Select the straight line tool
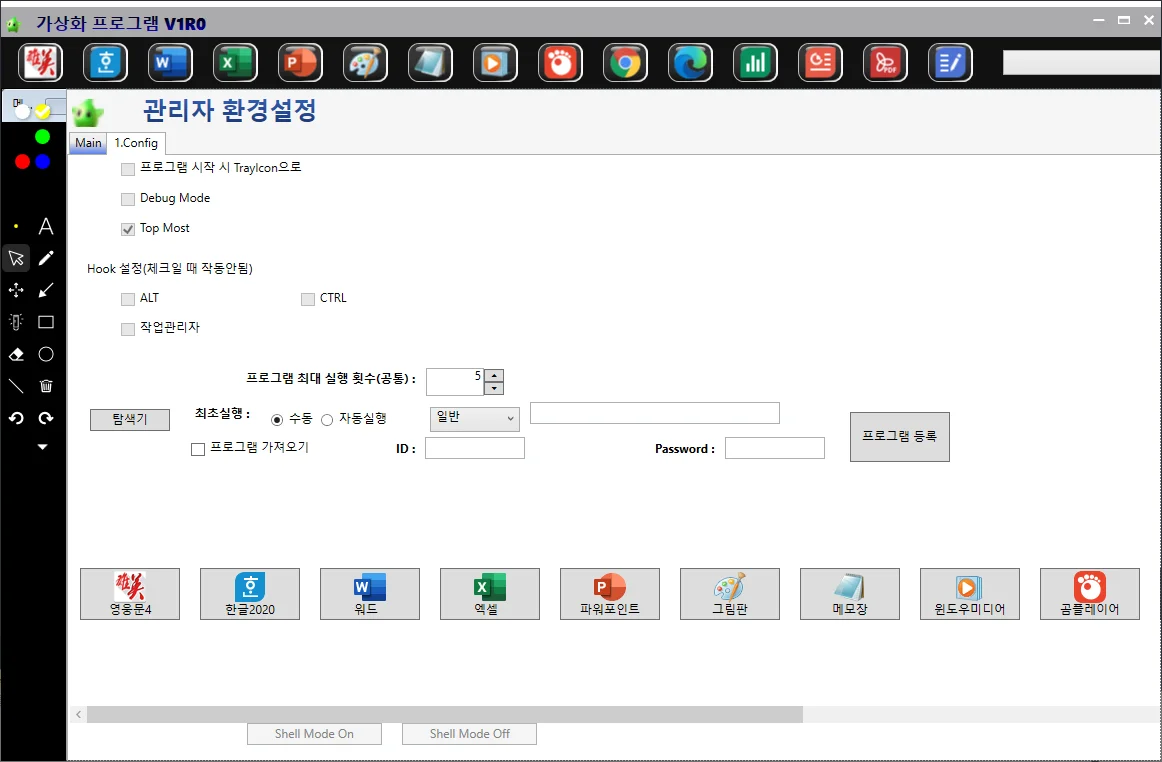 tap(16, 386)
